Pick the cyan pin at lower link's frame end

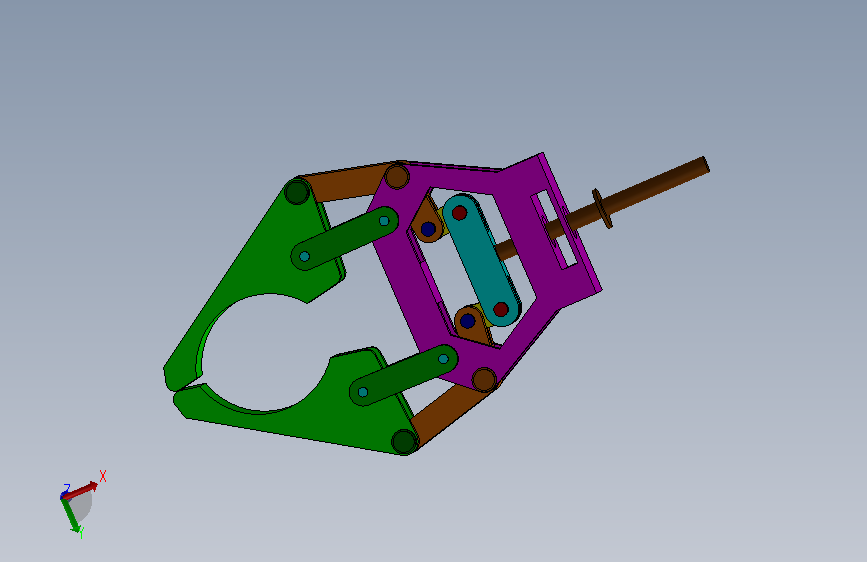[443, 359]
